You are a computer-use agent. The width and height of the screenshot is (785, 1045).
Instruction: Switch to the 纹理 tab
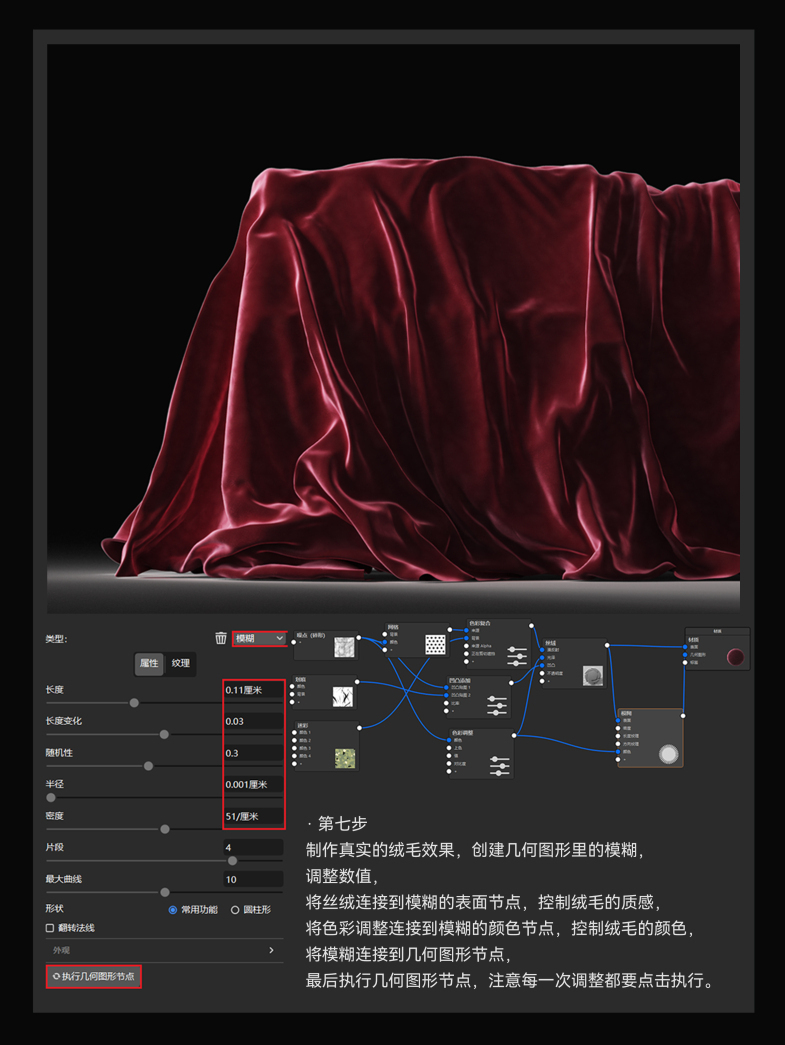tap(180, 663)
